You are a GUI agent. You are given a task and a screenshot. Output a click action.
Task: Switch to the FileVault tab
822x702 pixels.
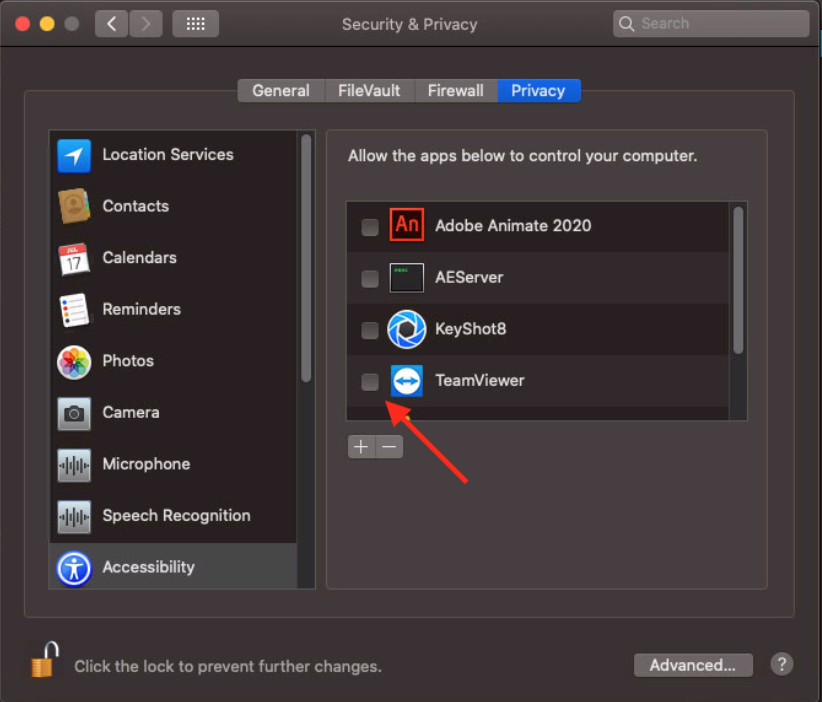pos(369,91)
